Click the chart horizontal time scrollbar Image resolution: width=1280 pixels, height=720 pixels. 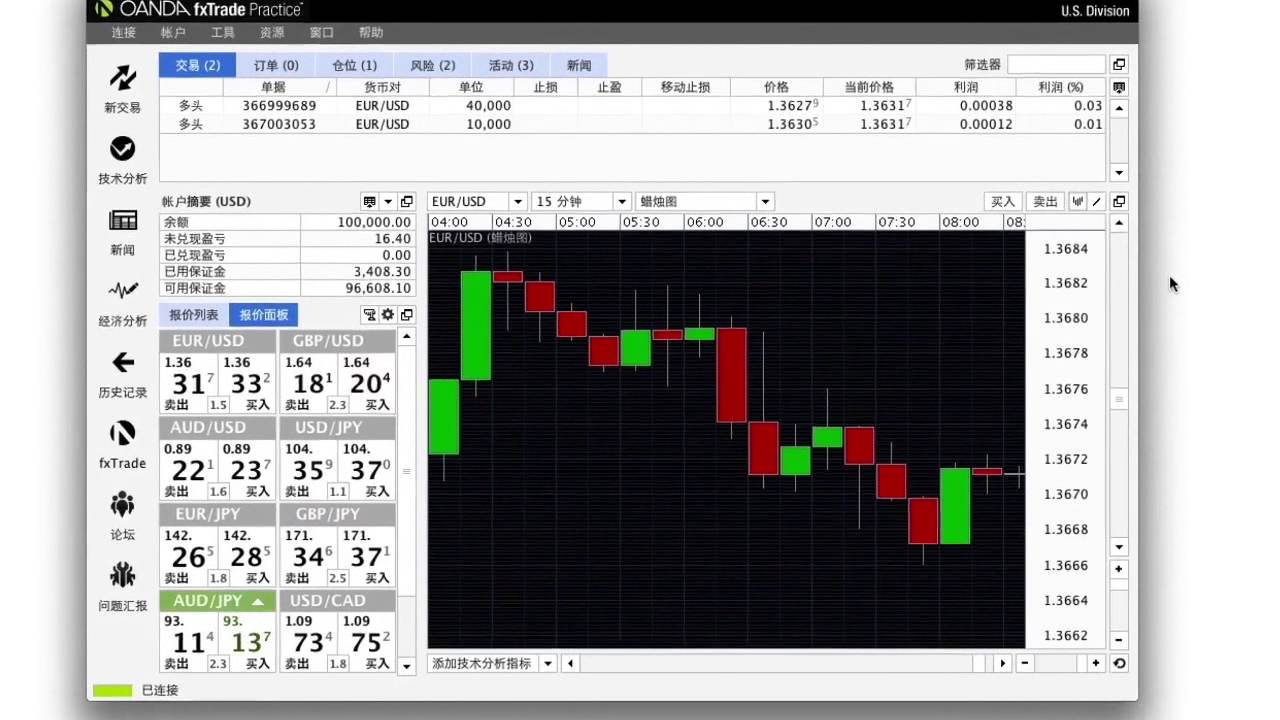pos(775,663)
